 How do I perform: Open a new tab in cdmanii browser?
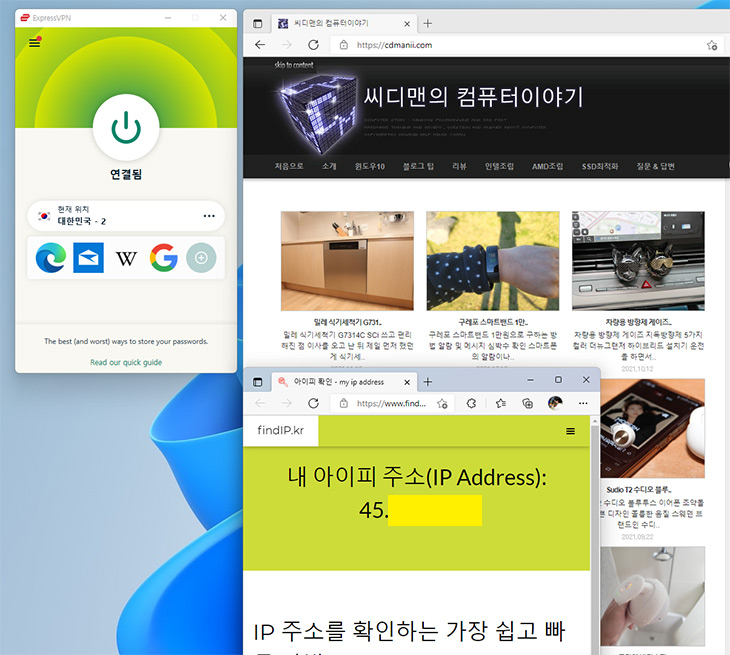click(428, 23)
